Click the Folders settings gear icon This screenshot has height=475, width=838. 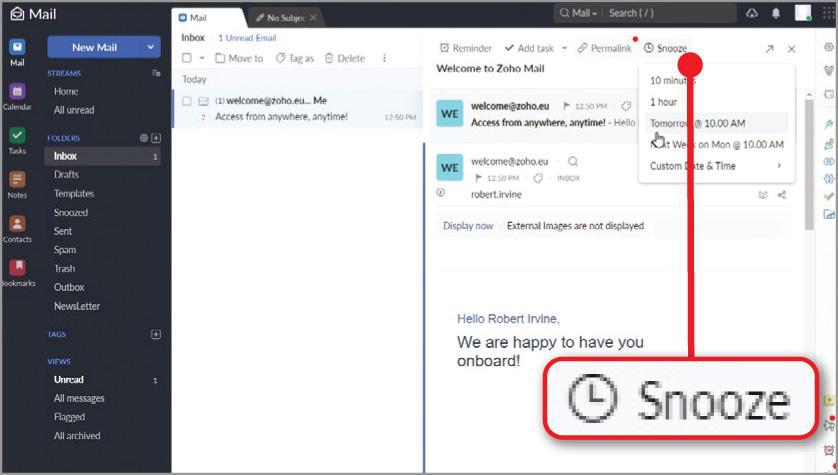(x=144, y=138)
